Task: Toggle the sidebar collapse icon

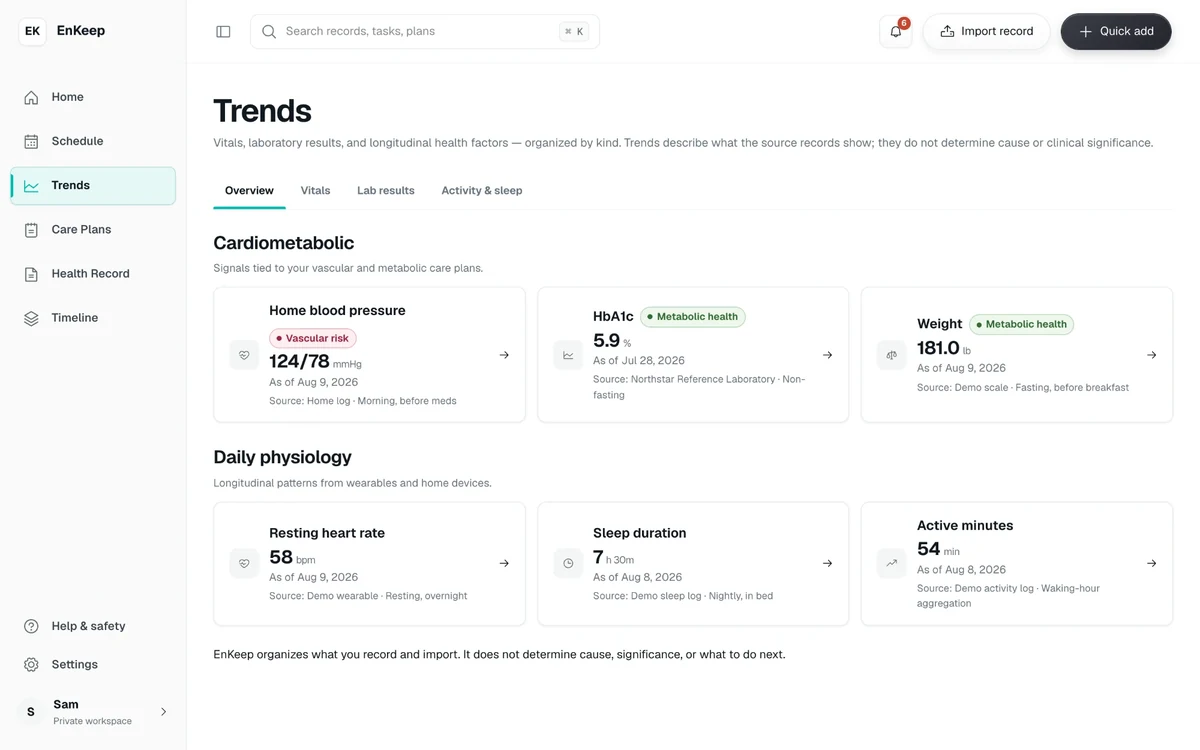Action: point(223,31)
